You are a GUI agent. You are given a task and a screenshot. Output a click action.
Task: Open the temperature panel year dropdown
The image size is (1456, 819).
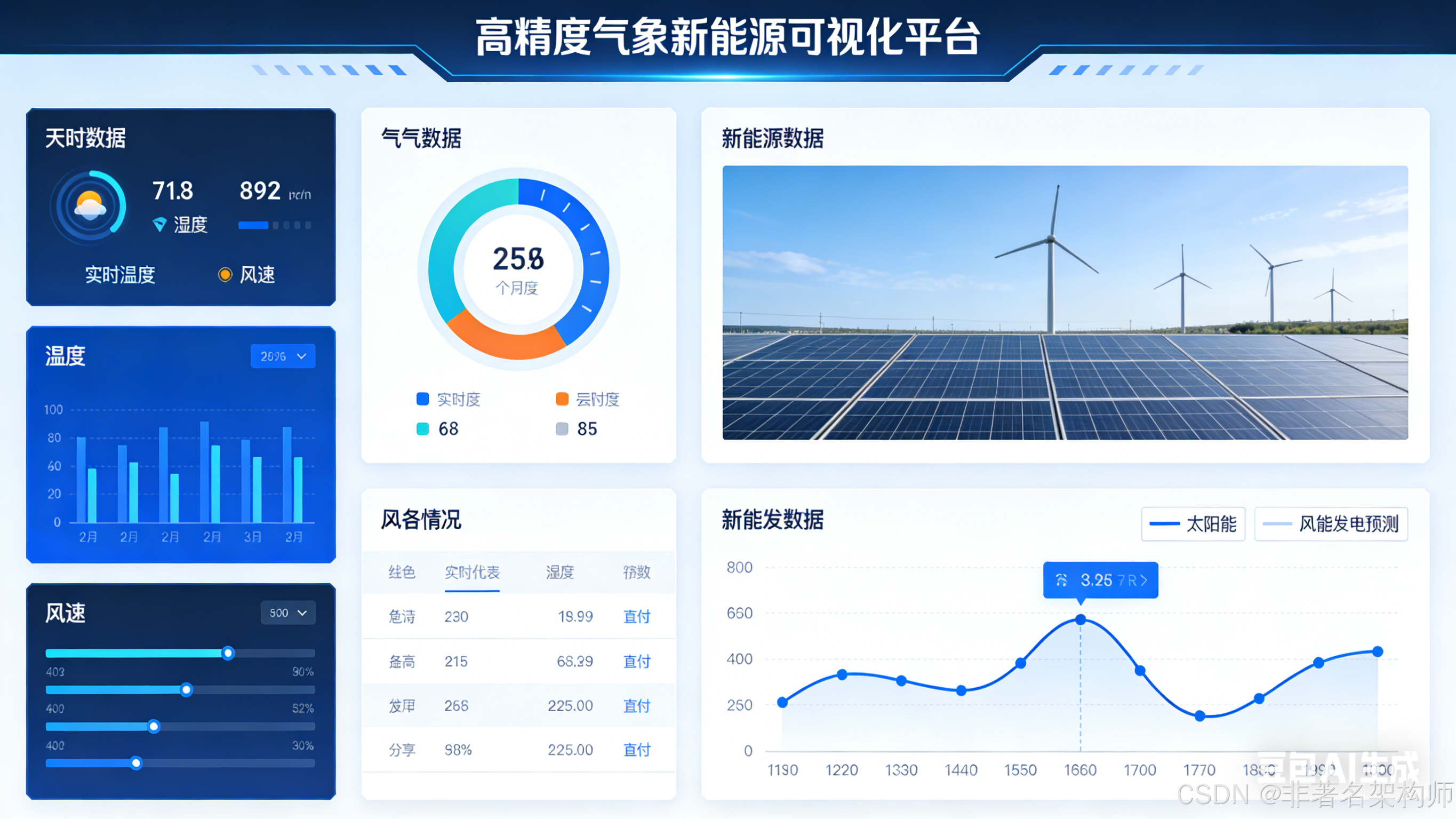pyautogui.click(x=283, y=356)
